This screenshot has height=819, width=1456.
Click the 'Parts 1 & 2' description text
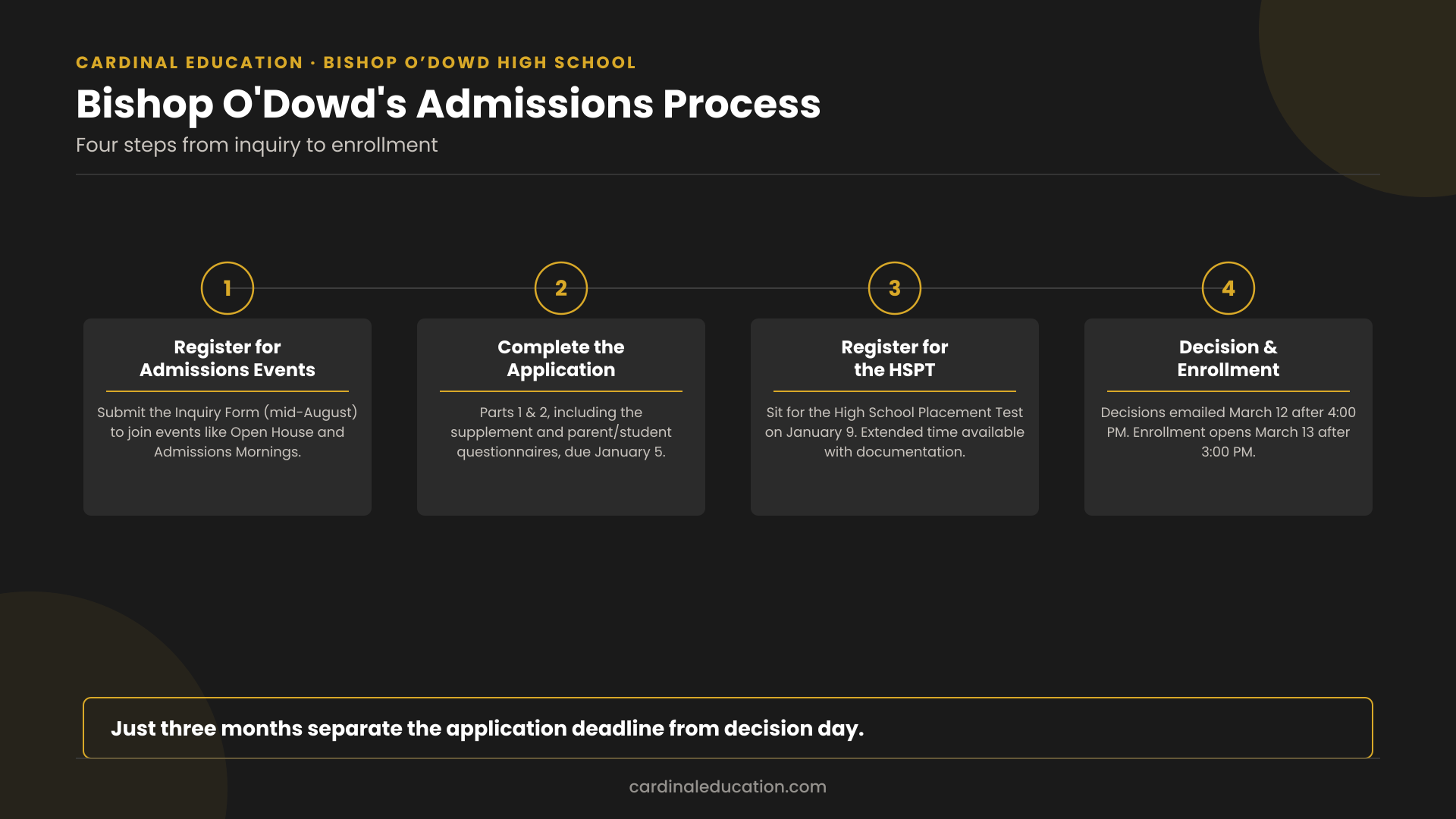click(561, 431)
